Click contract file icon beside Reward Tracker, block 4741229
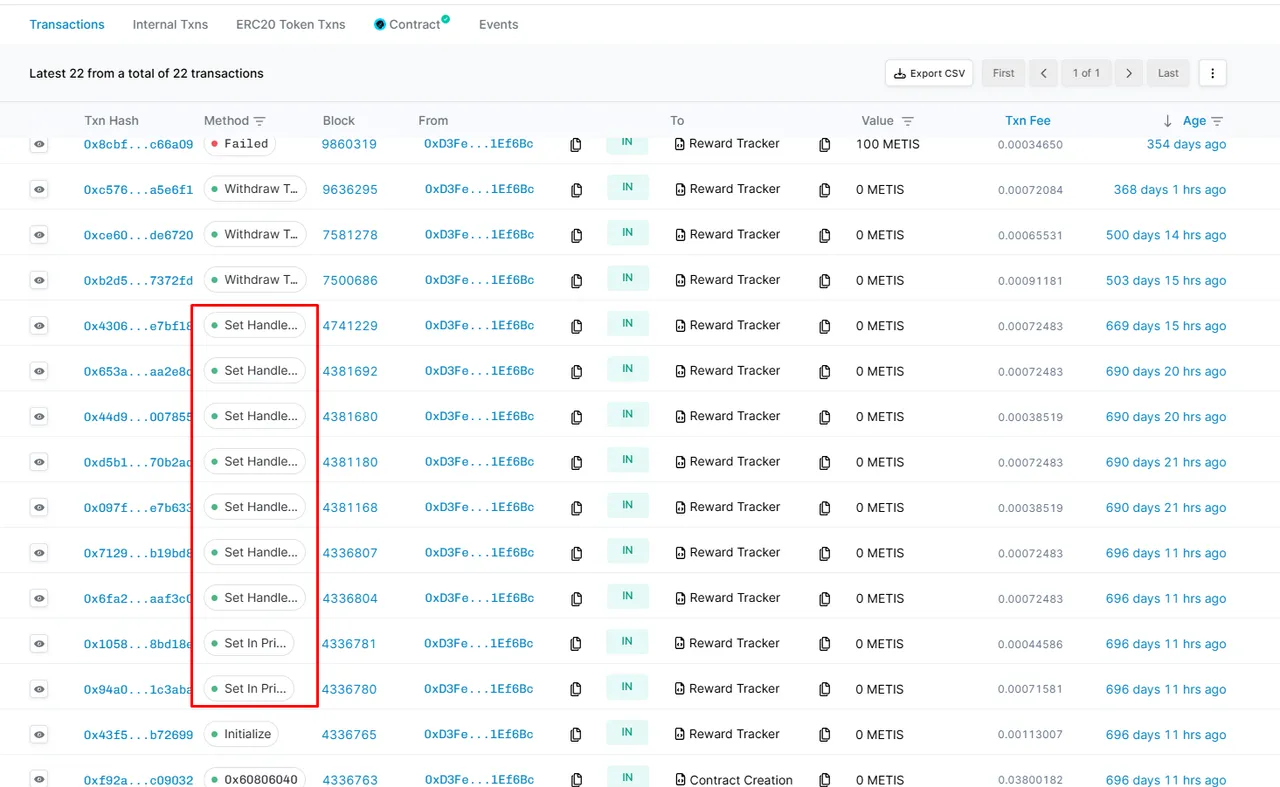The height and width of the screenshot is (787, 1280). tap(680, 326)
